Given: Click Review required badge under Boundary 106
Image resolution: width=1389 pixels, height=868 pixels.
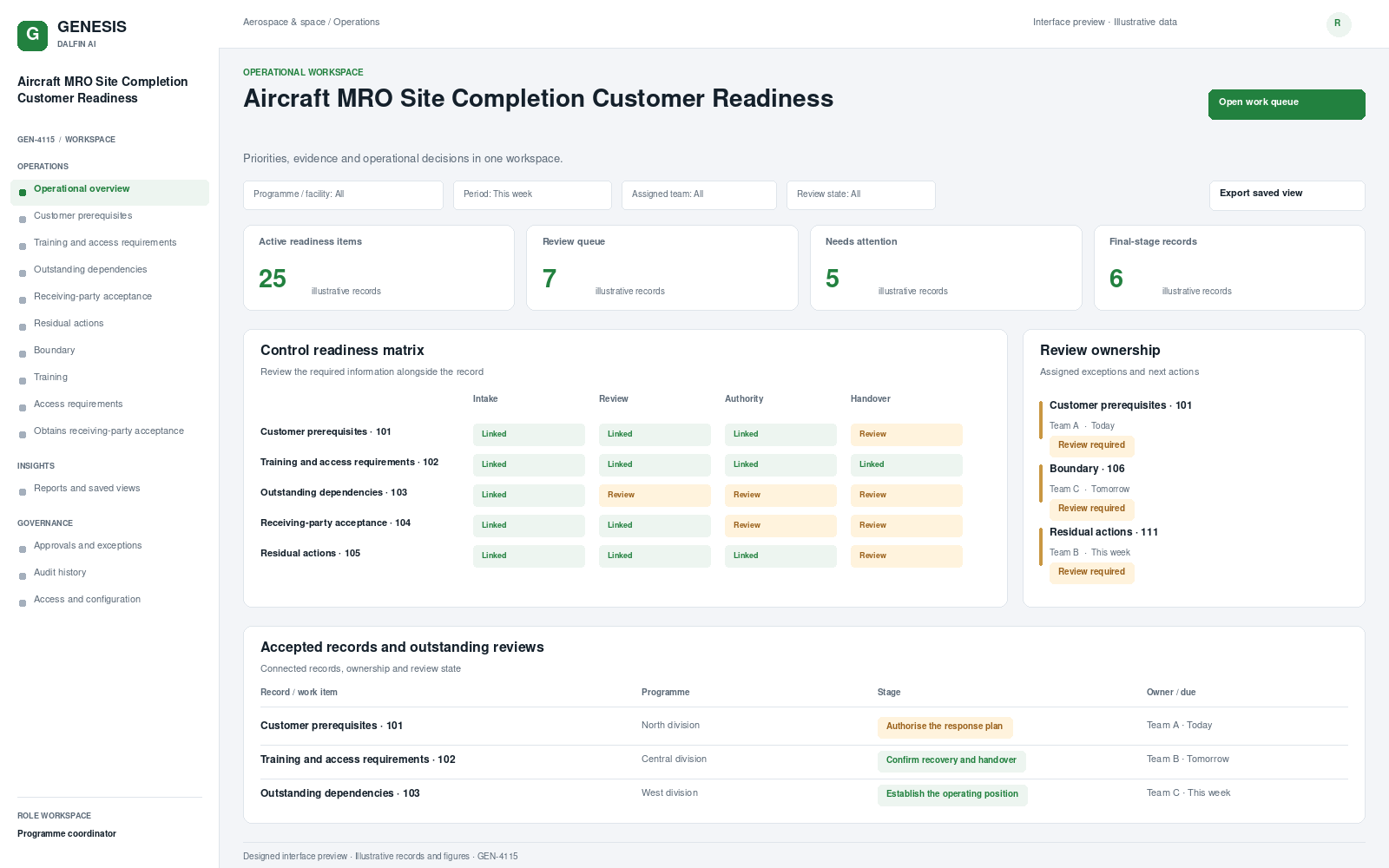Looking at the screenshot, I should pyautogui.click(x=1091, y=510).
